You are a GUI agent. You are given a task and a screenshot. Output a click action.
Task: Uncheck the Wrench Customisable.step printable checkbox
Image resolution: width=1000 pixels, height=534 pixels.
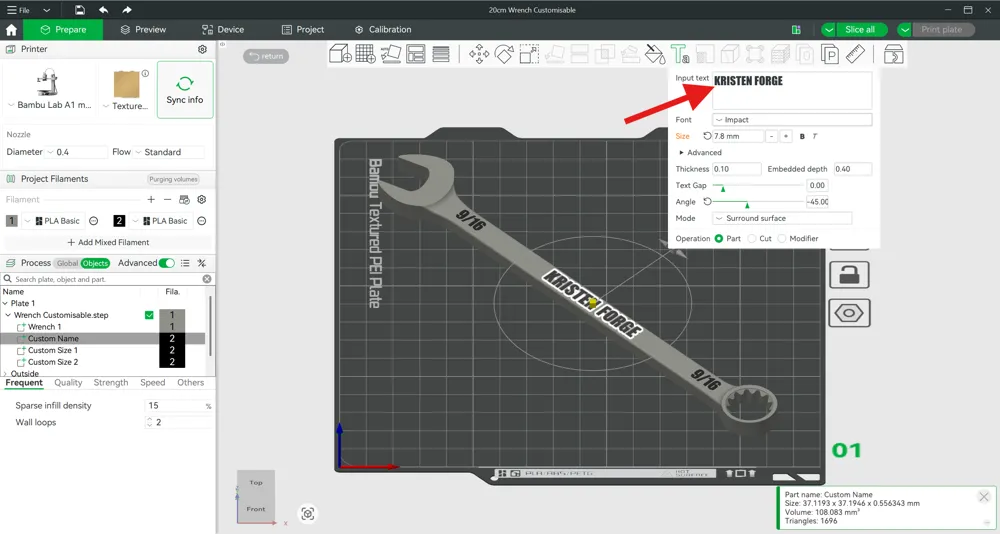(149, 315)
